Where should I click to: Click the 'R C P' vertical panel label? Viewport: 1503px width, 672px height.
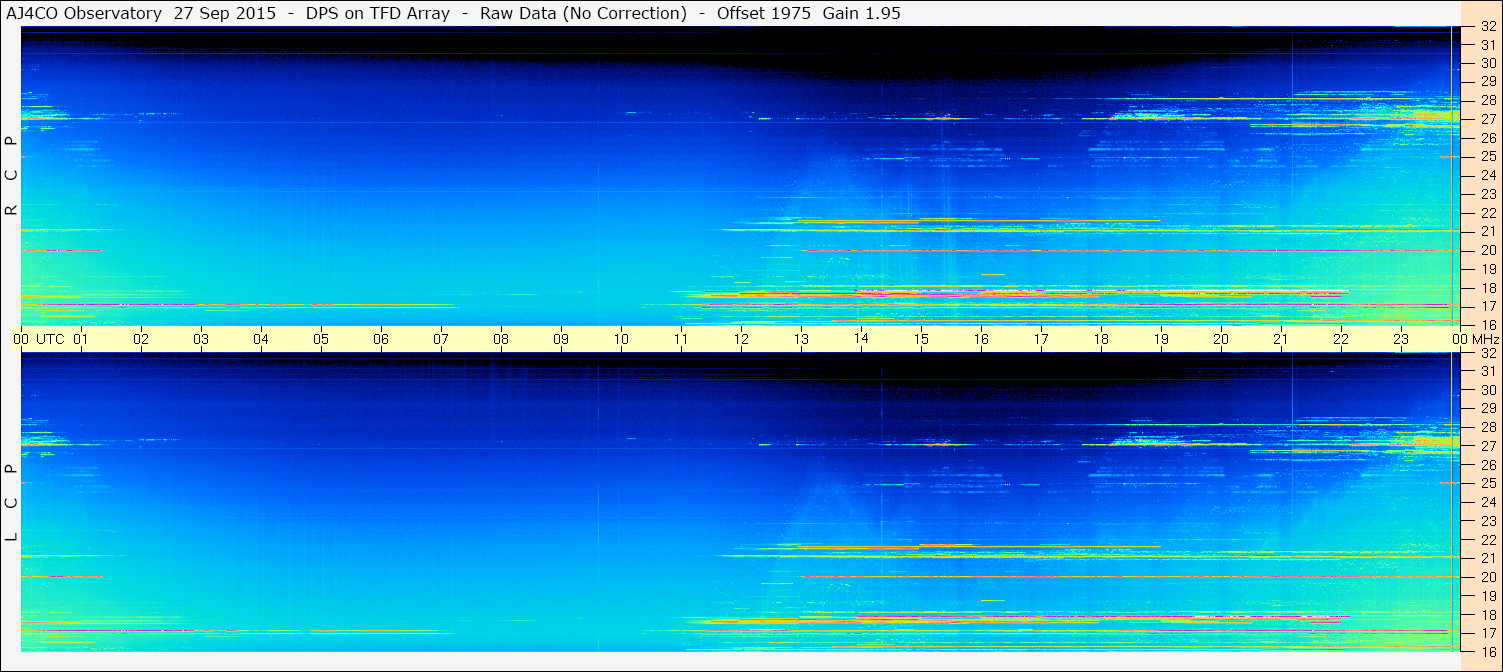click(11, 176)
